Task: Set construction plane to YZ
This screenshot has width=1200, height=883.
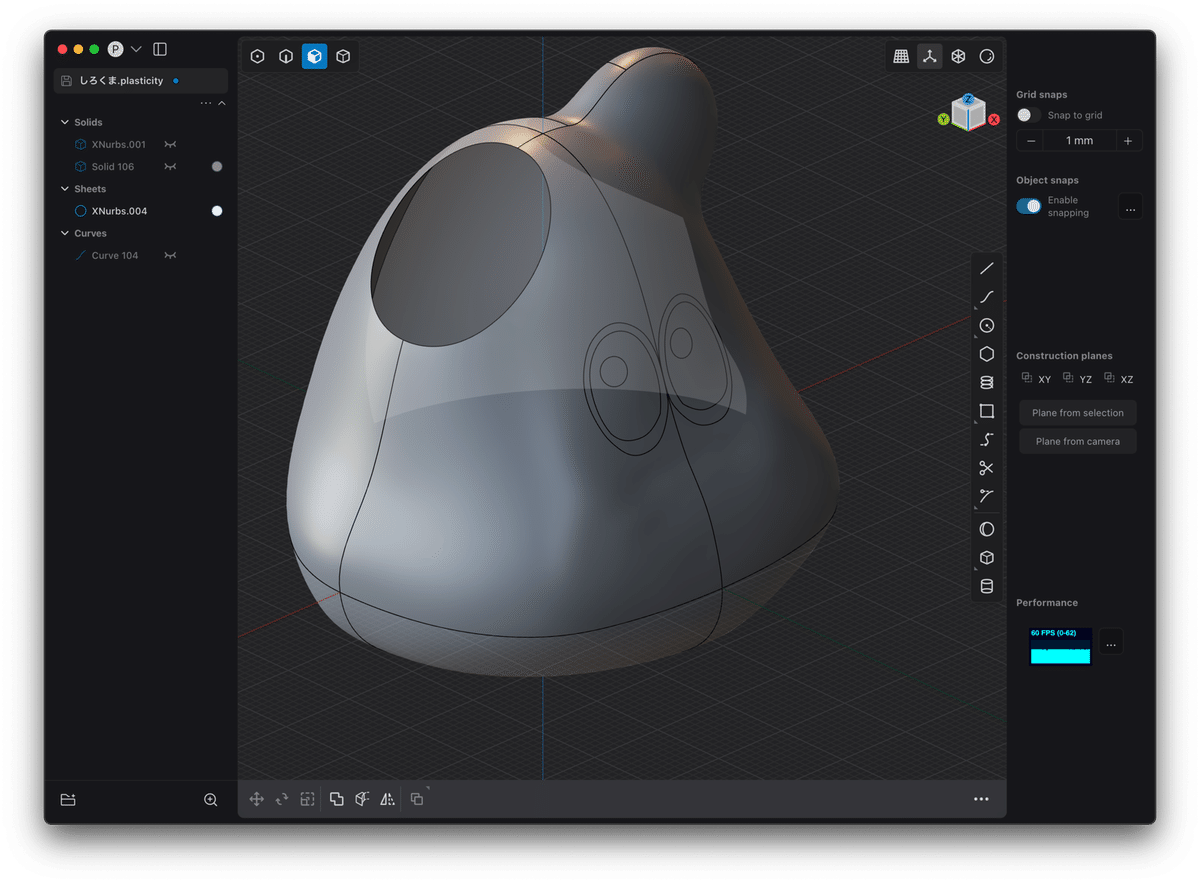Action: click(1078, 379)
